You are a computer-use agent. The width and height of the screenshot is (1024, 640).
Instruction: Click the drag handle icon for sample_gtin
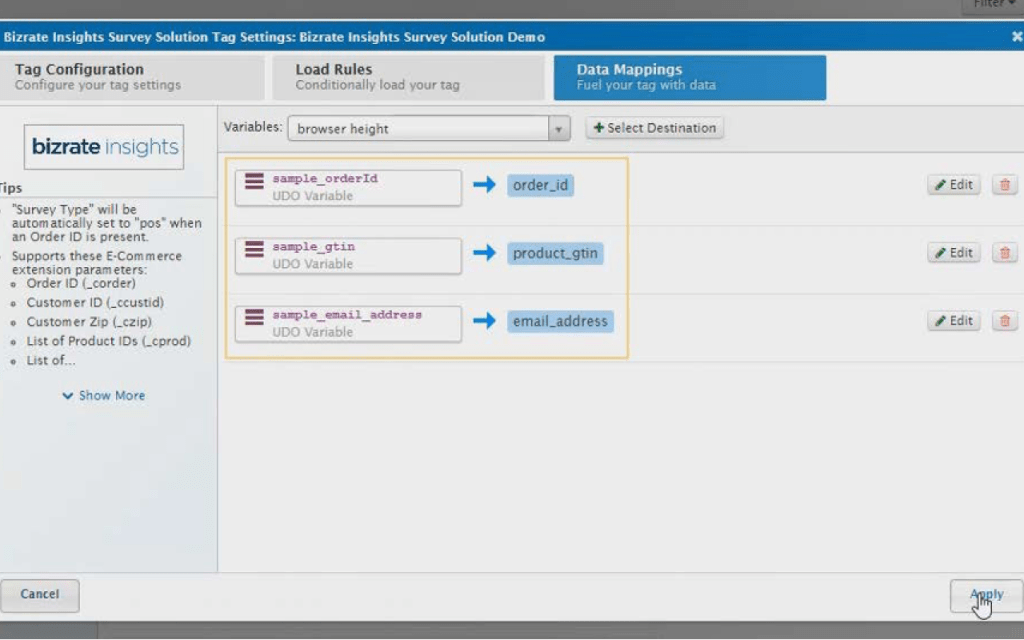[254, 249]
